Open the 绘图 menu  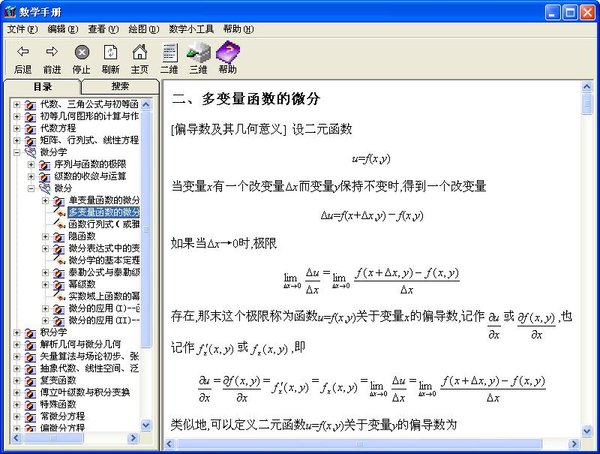pos(143,29)
